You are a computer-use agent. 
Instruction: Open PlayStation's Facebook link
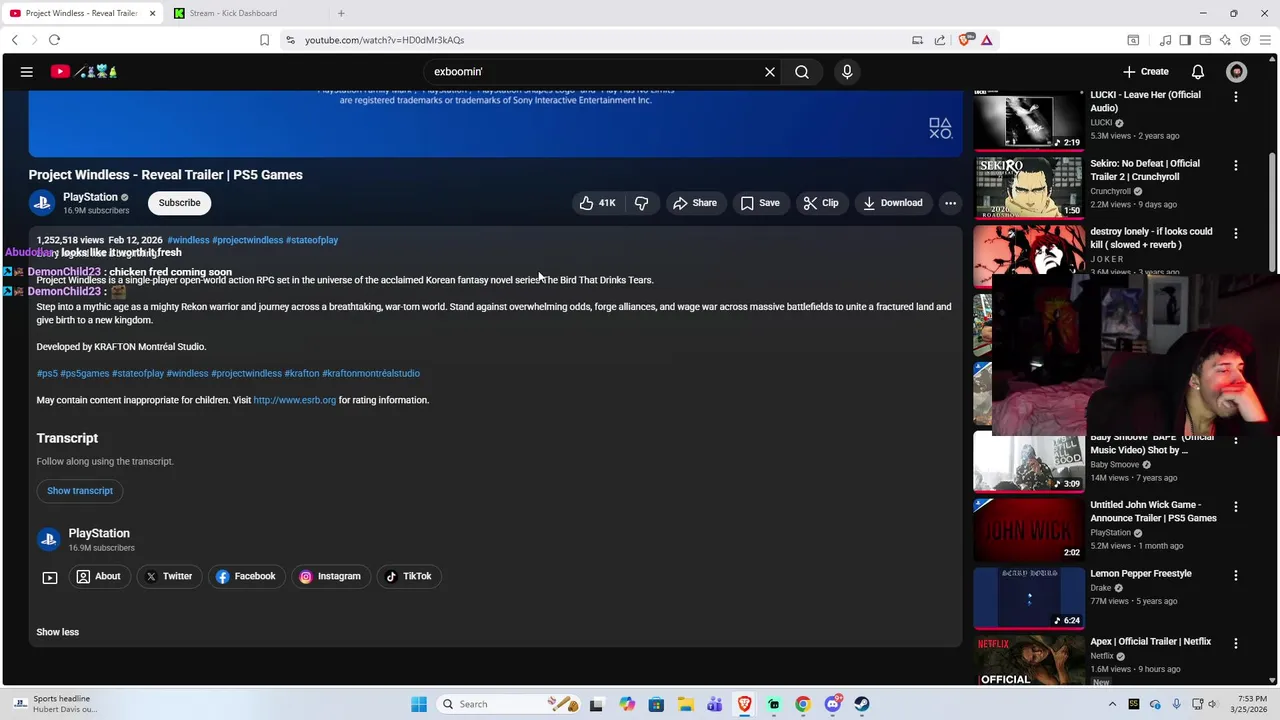pos(246,577)
